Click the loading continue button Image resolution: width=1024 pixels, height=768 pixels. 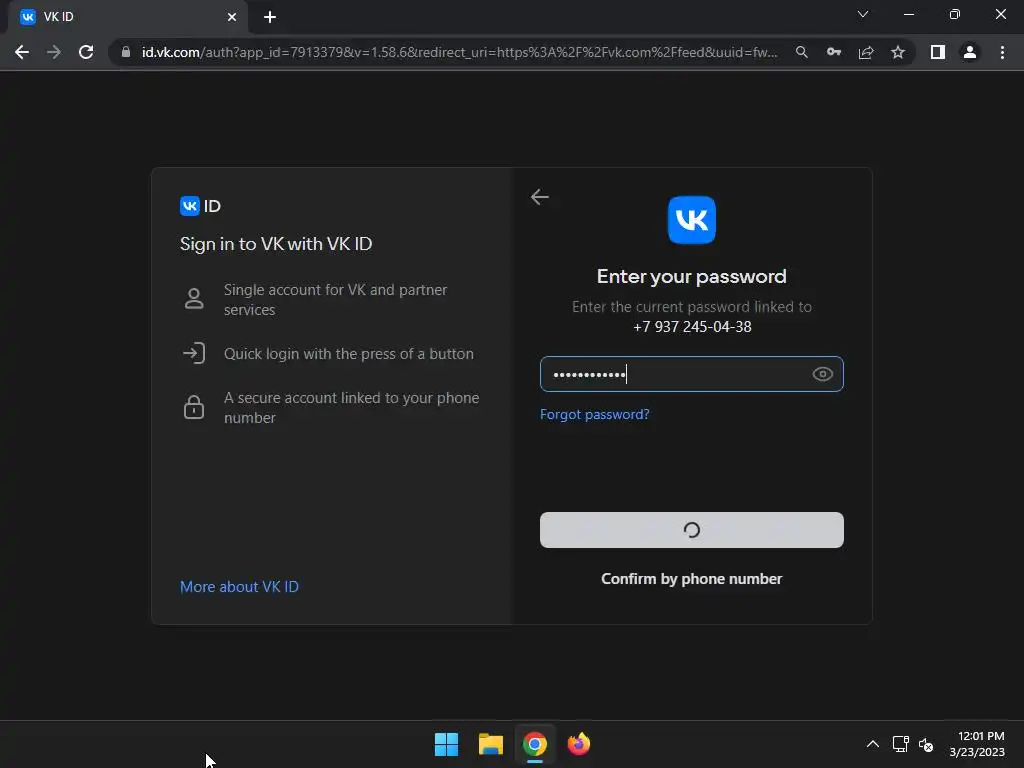692,530
